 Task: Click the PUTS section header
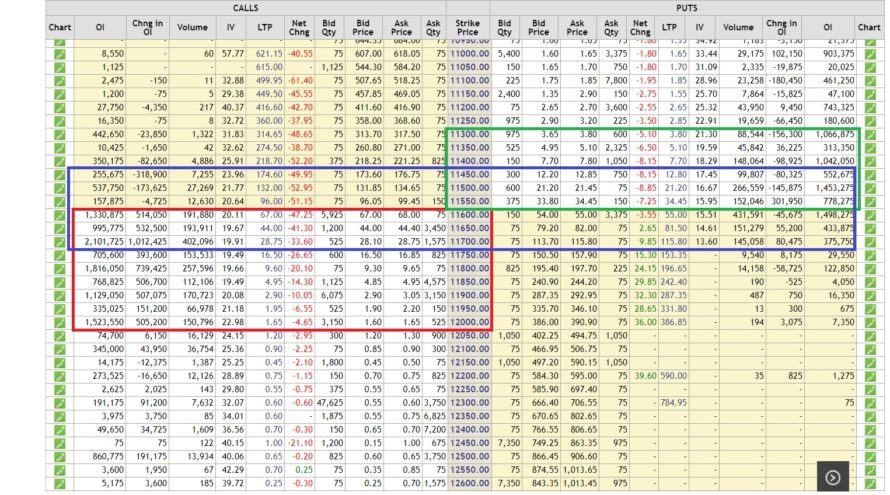[x=687, y=8]
